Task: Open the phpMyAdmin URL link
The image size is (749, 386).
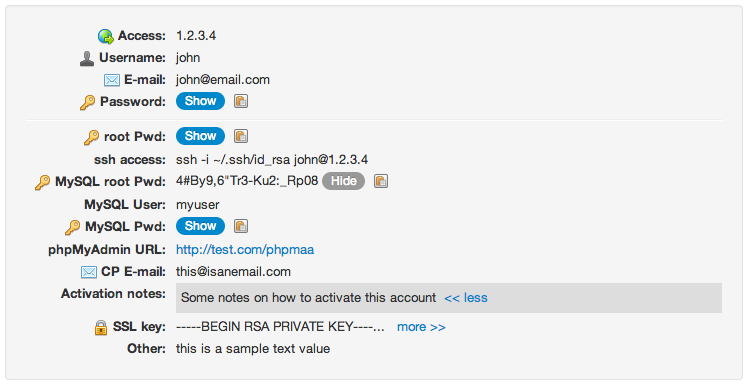Action: 245,250
